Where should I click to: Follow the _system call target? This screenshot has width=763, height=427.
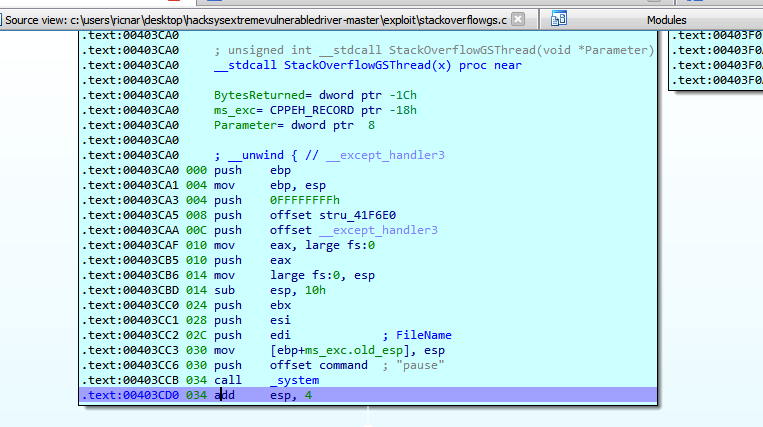click(295, 380)
